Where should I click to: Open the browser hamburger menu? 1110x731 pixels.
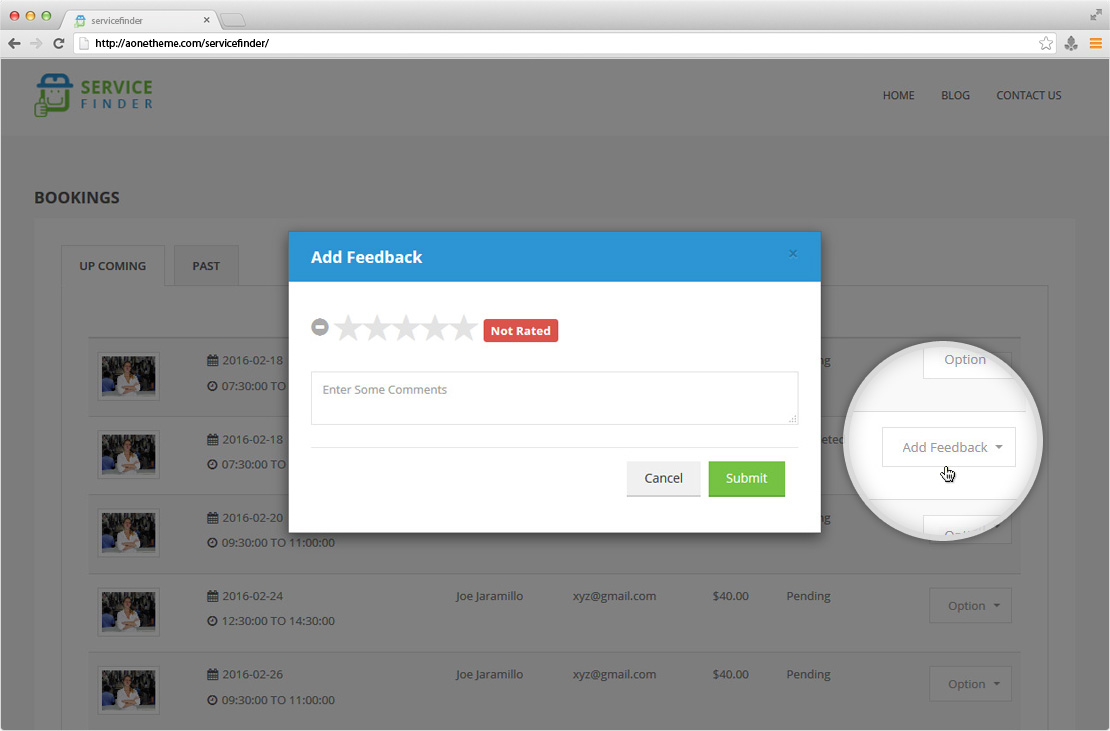[1096, 43]
